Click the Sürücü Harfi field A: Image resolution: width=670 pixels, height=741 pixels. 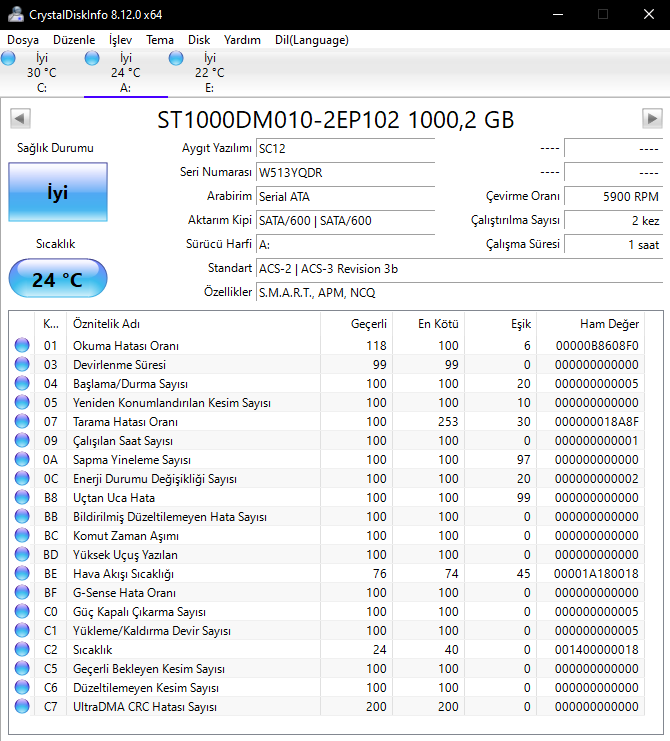point(345,245)
